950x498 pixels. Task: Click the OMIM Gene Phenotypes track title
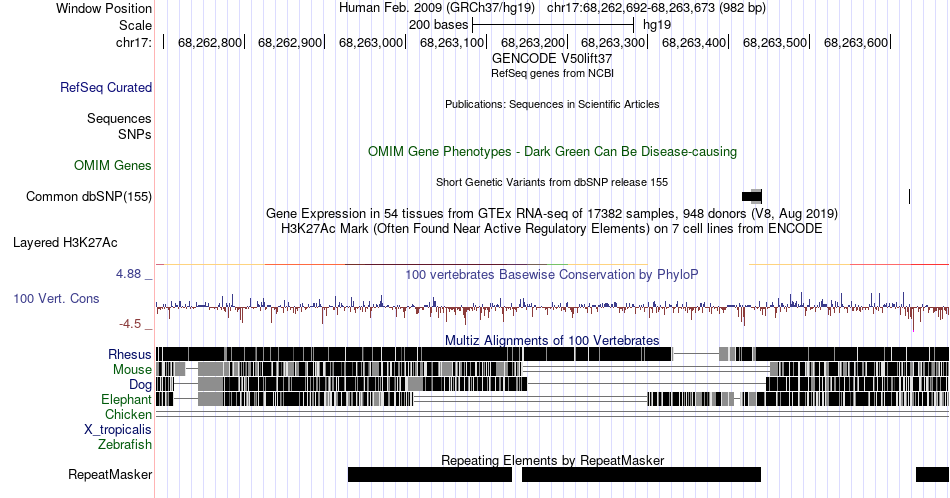click(x=552, y=151)
